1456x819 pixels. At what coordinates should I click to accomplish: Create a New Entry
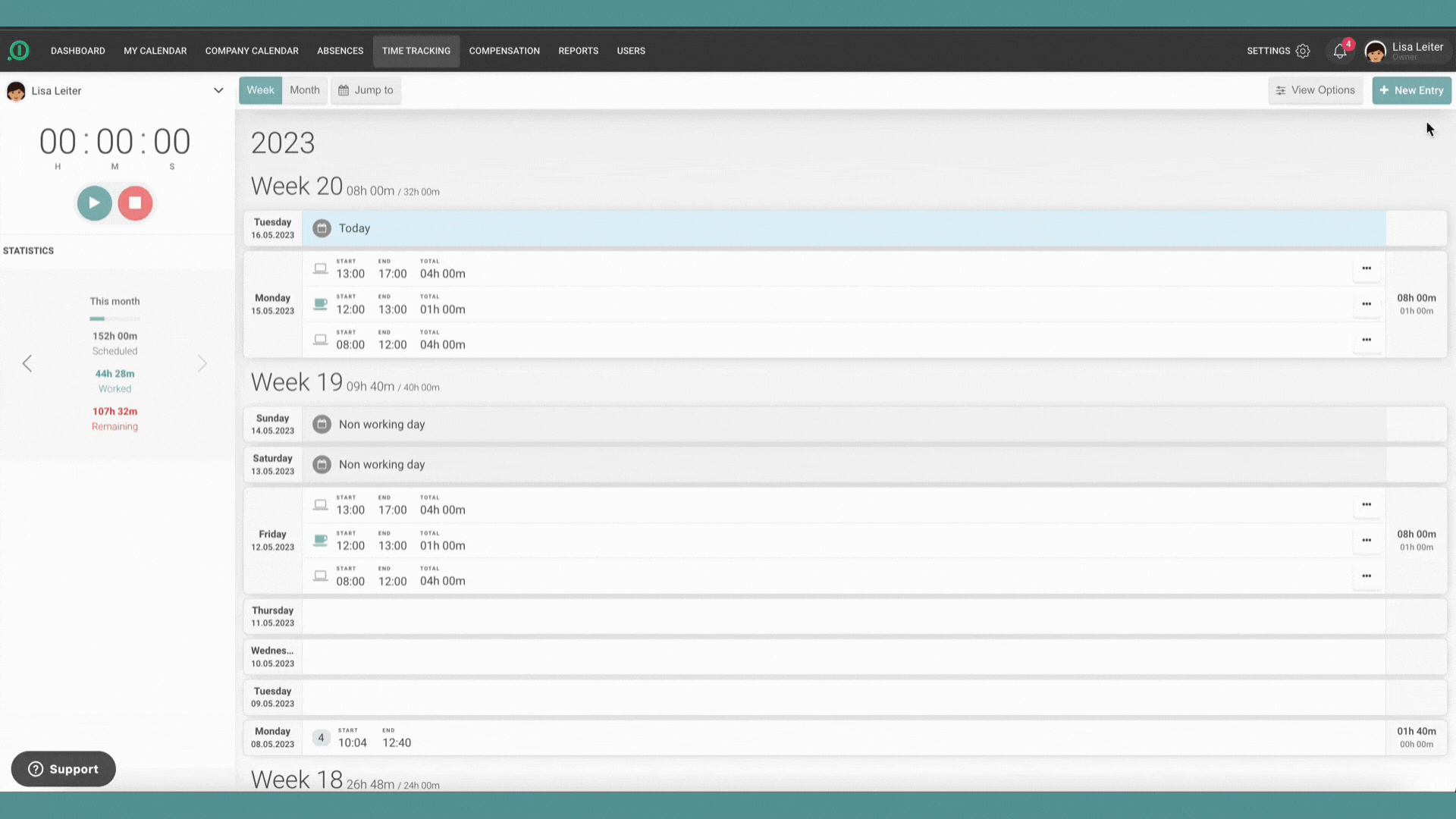[x=1410, y=90]
